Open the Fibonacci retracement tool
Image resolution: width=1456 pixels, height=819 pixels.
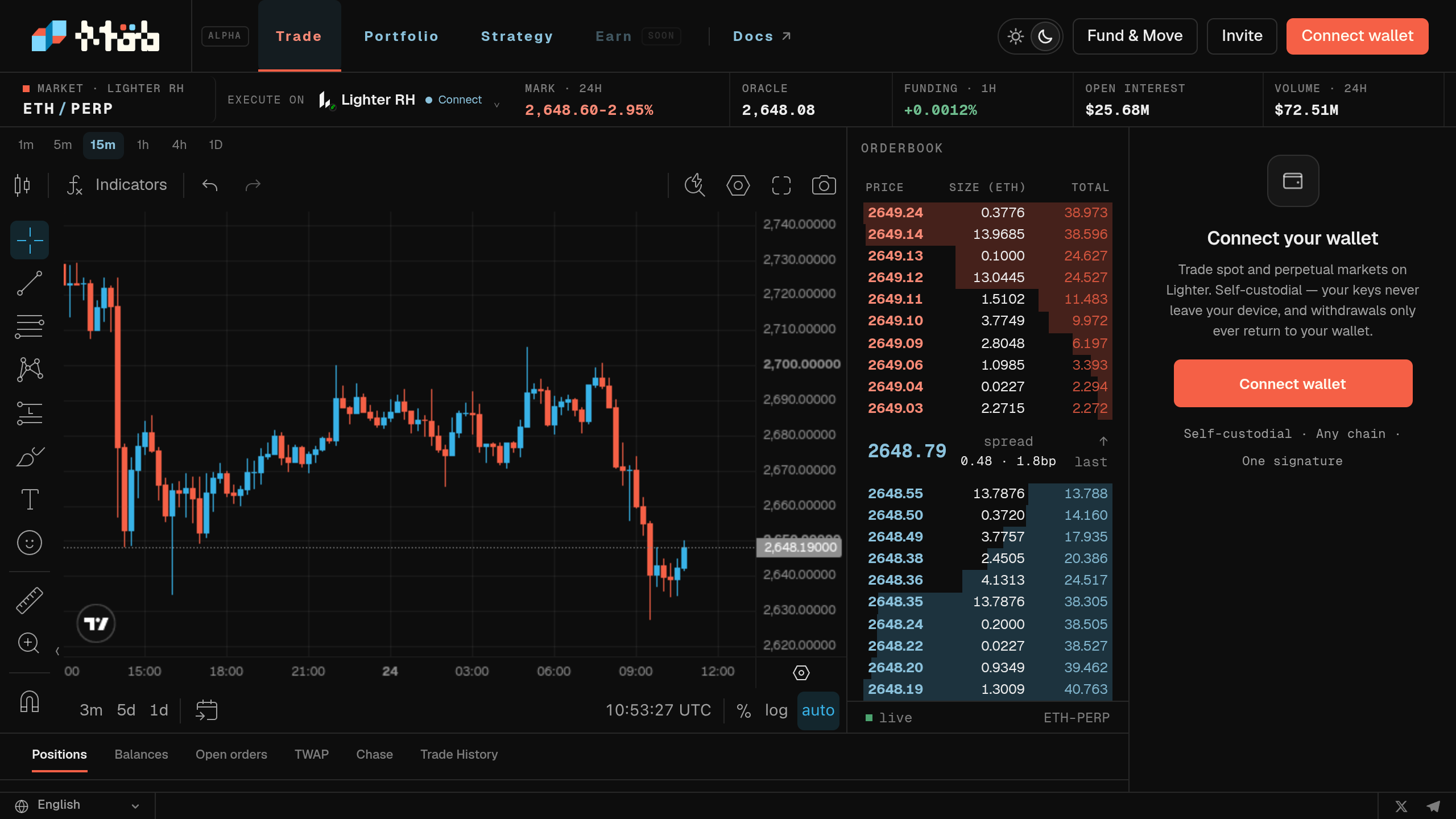pos(30,326)
